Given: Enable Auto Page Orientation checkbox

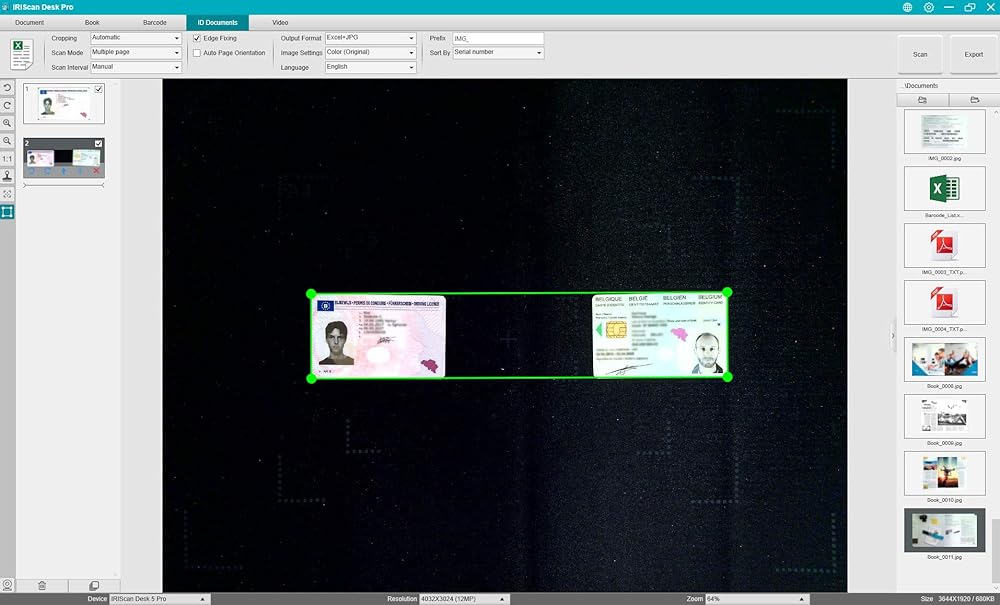Looking at the screenshot, I should 197,53.
